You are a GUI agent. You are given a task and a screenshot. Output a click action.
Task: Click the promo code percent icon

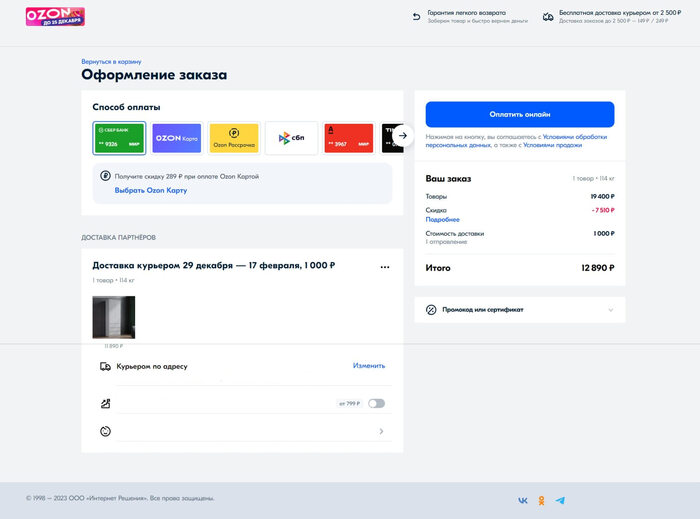tap(431, 310)
